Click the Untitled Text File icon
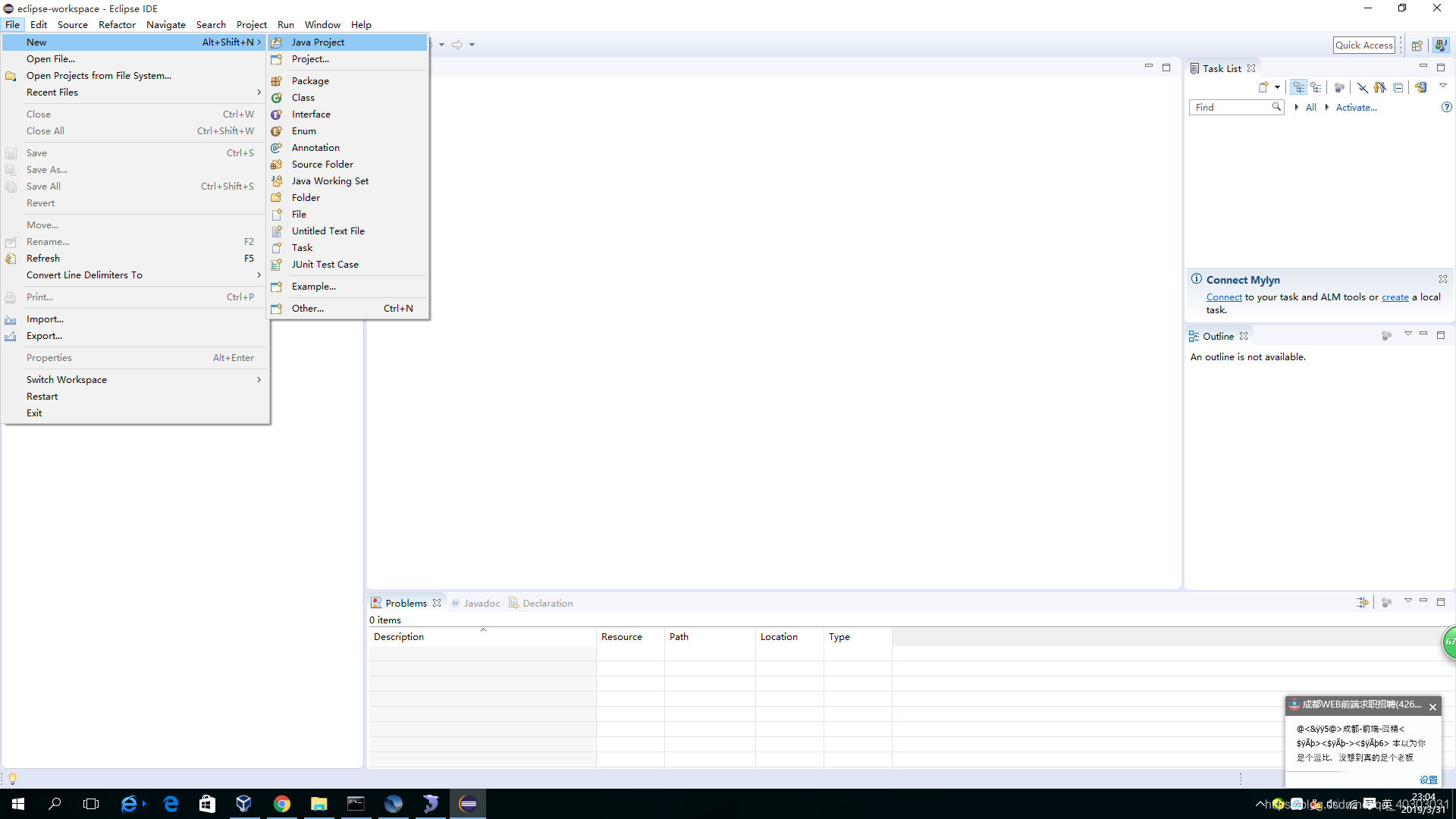The image size is (1456, 819). point(277,231)
